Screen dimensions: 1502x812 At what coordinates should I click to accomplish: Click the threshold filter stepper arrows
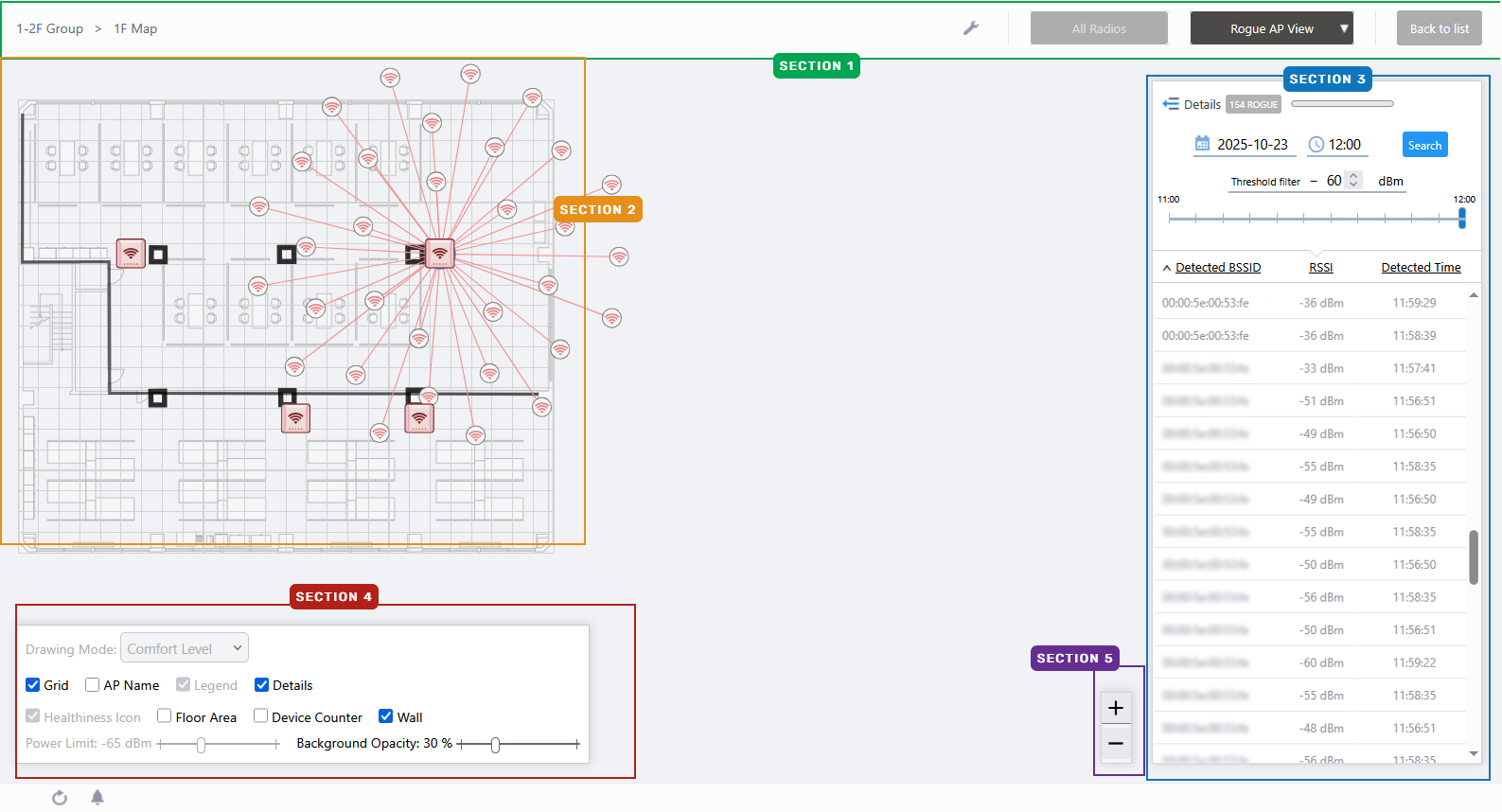point(1353,180)
